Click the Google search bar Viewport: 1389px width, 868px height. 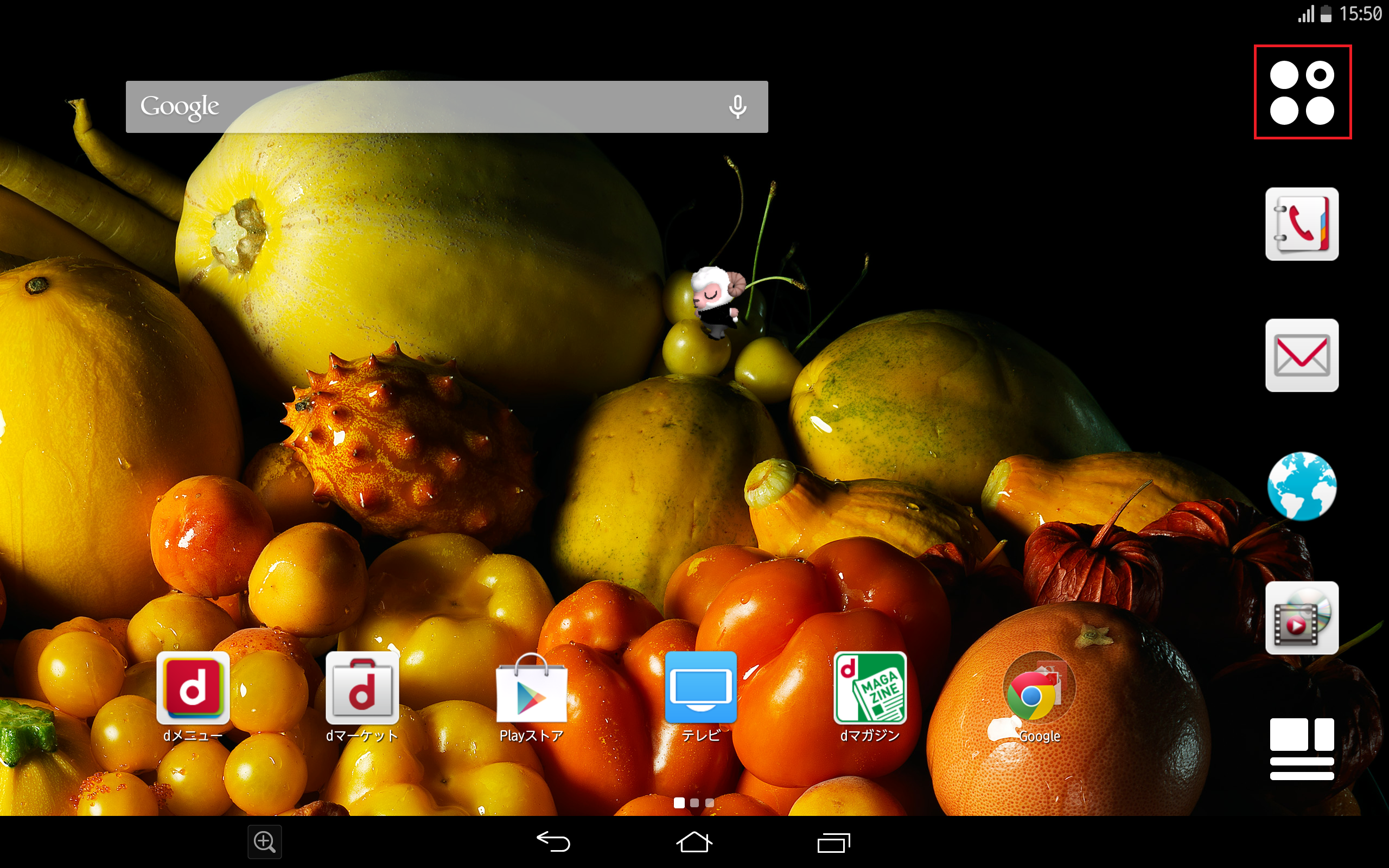[425, 107]
